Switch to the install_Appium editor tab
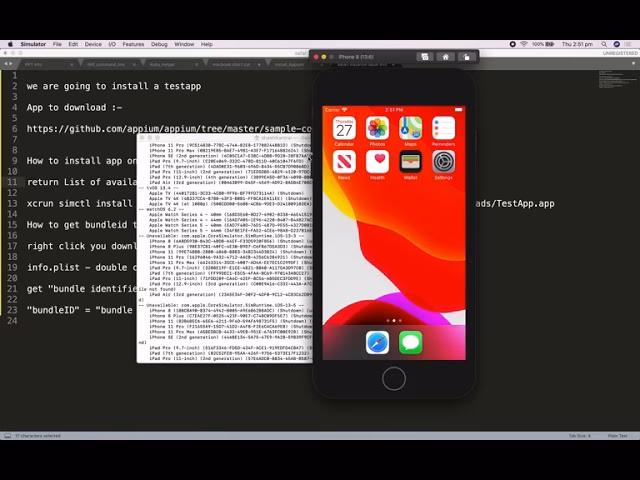The height and width of the screenshot is (480, 640). click(x=289, y=64)
